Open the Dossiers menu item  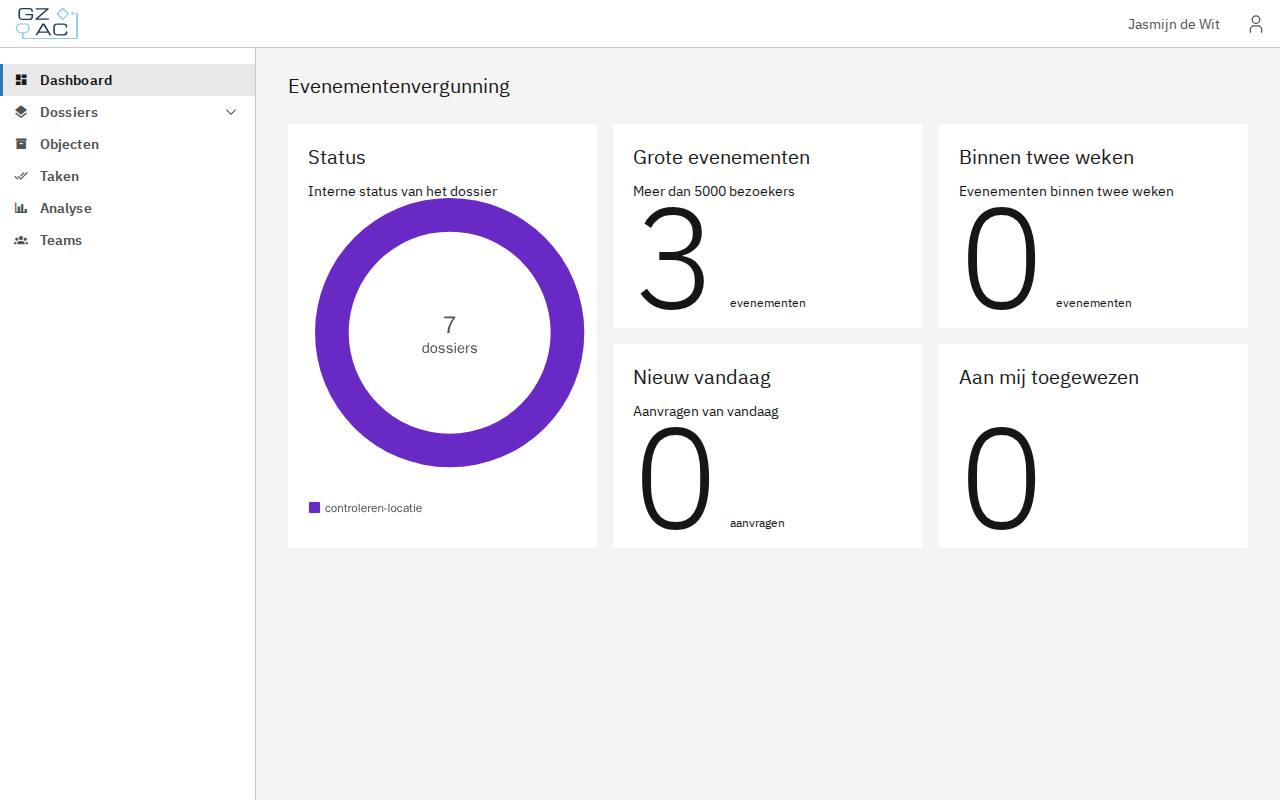[x=128, y=112]
